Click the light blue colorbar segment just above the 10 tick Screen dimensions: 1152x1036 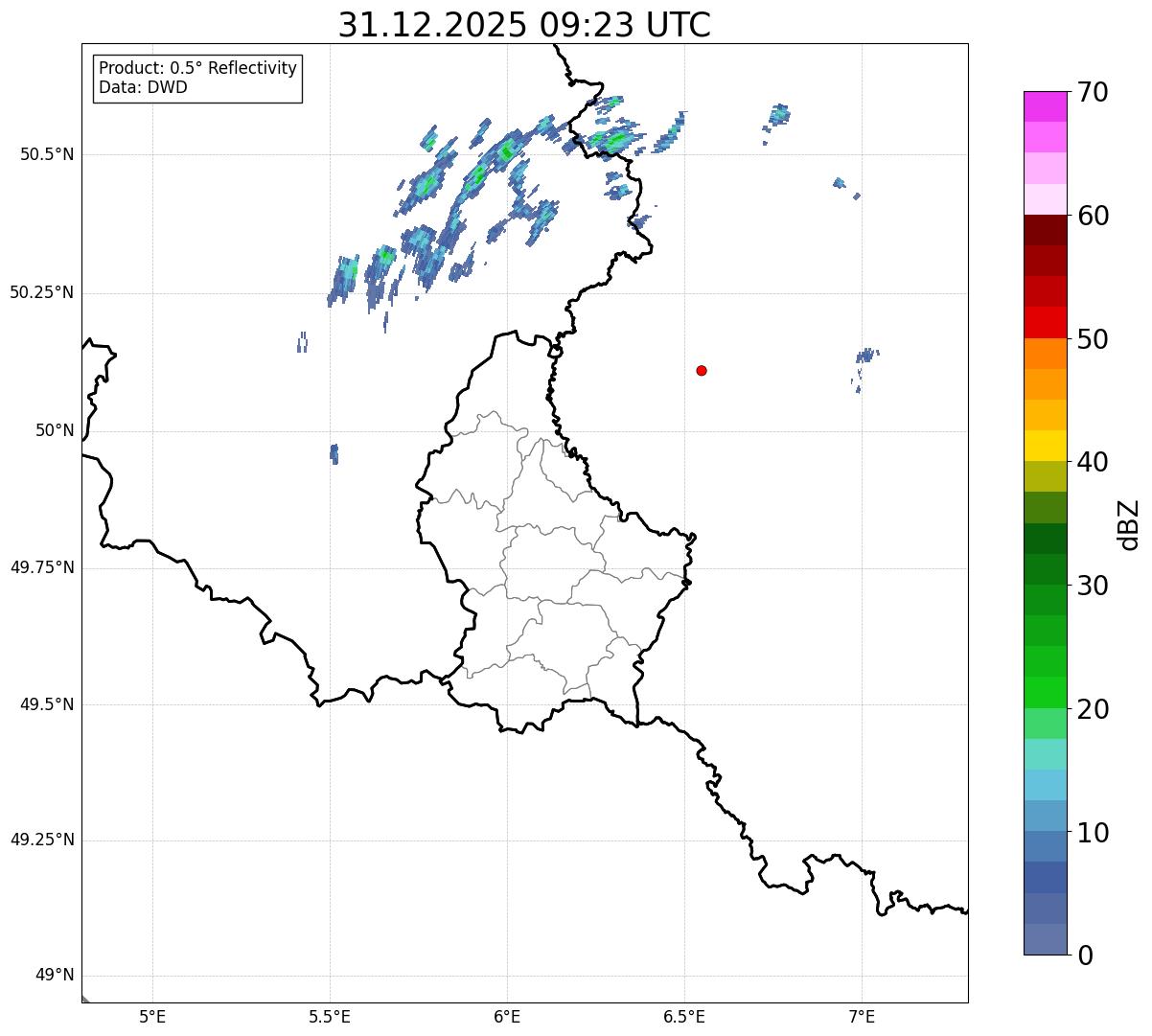[x=1046, y=816]
